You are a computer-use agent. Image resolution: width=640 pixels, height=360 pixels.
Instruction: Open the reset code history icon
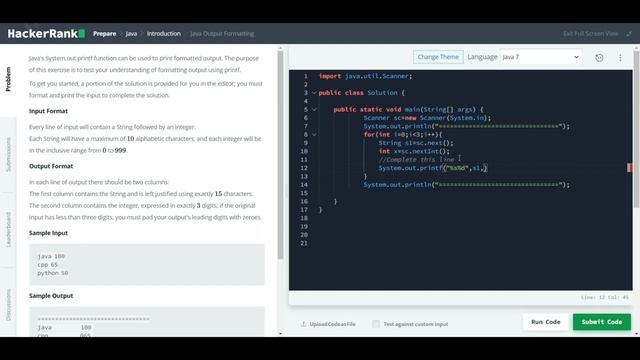[599, 58]
